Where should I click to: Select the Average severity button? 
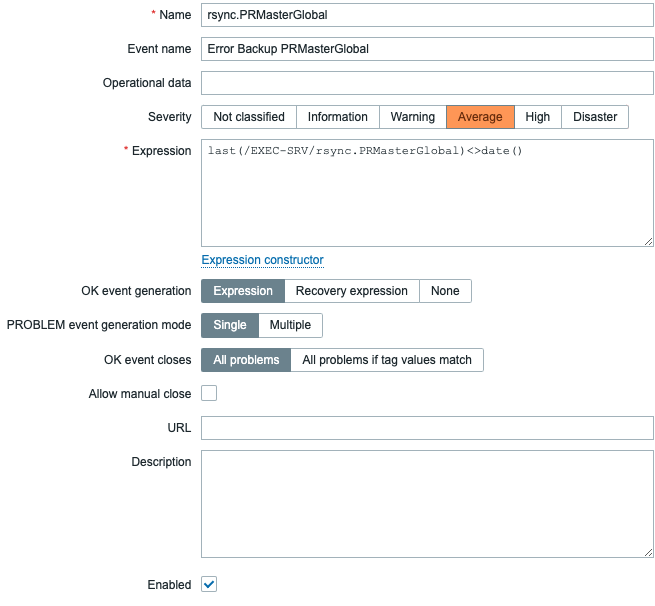click(480, 117)
